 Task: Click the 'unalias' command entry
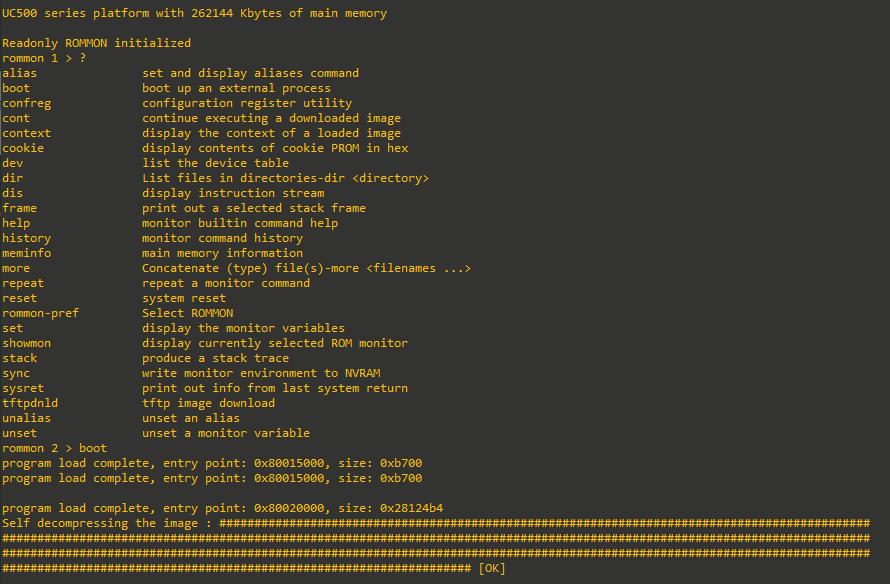click(x=27, y=418)
